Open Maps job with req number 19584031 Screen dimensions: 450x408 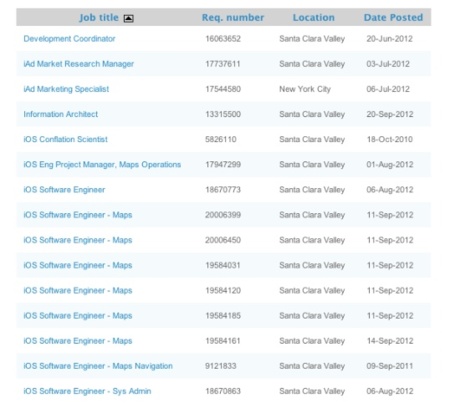[x=78, y=265]
